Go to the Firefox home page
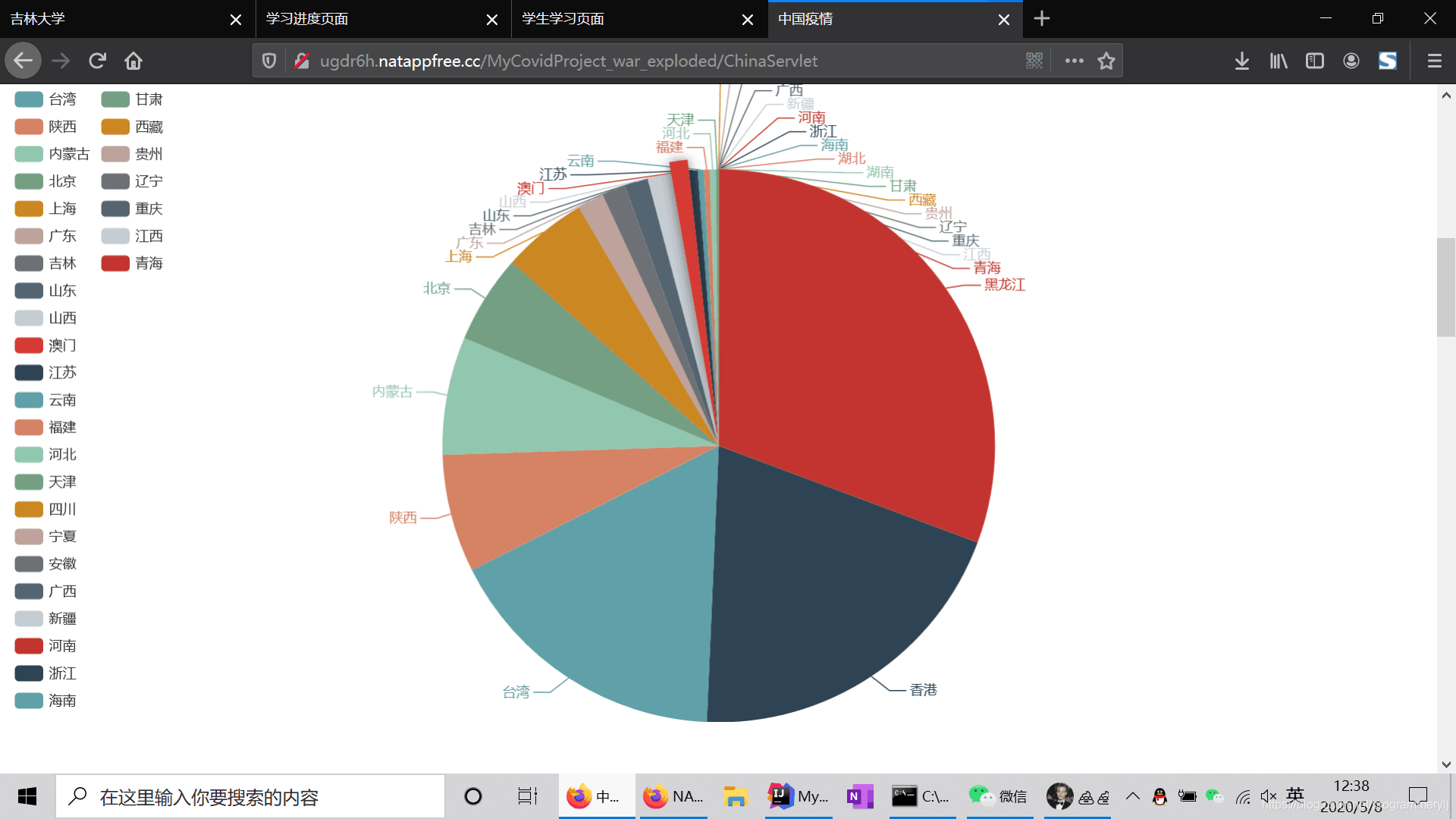1456x819 pixels. pos(133,61)
